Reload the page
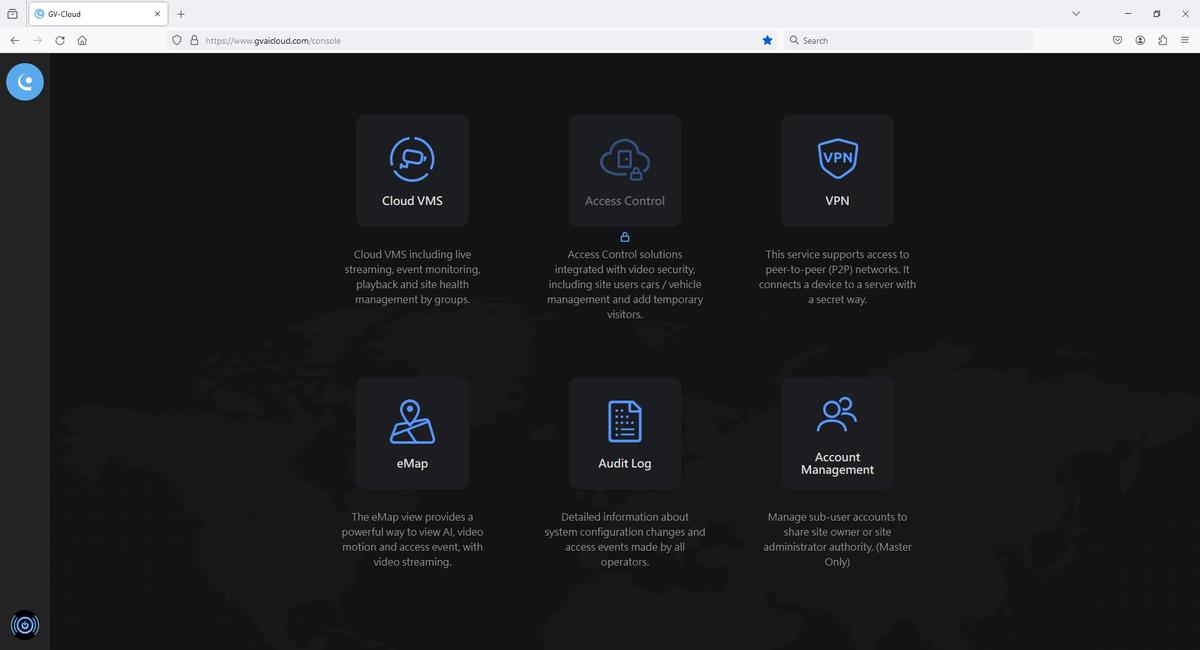The height and width of the screenshot is (650, 1200). tap(60, 40)
